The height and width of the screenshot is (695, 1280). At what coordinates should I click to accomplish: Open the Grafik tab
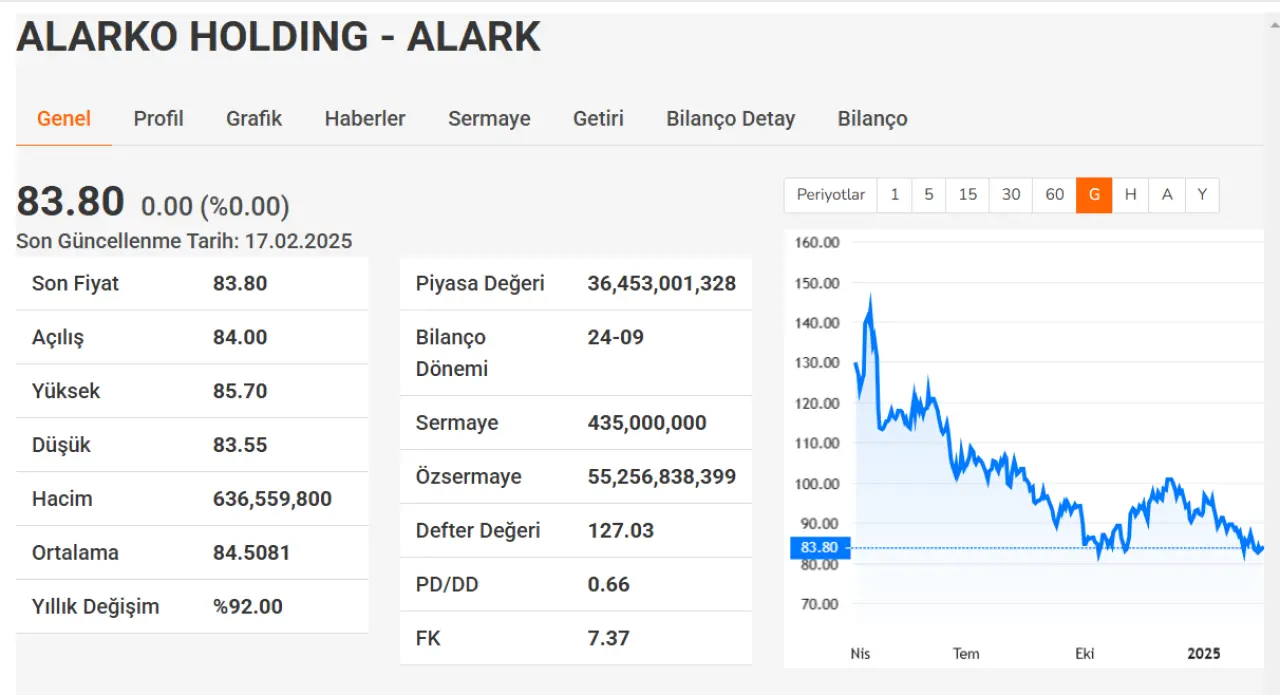pyautogui.click(x=254, y=118)
